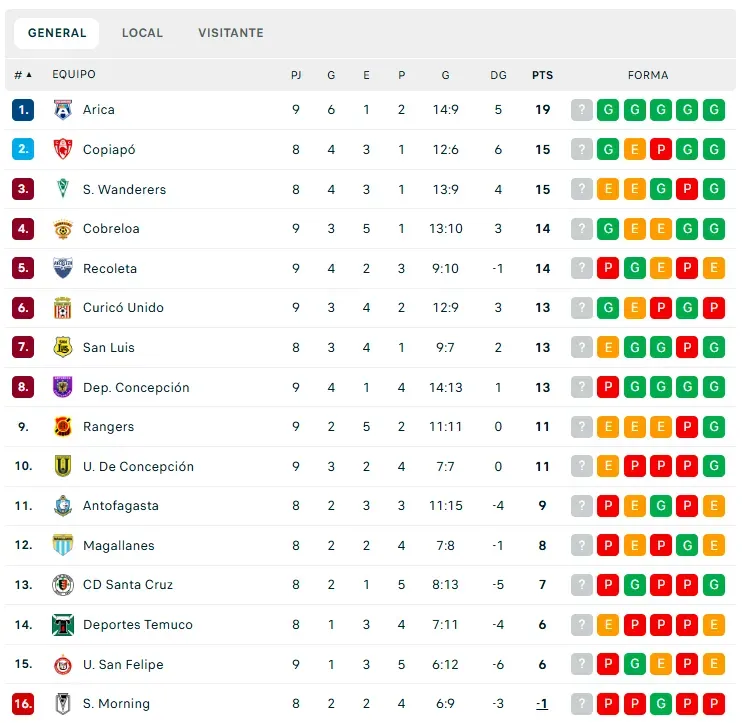742x723 pixels.
Task: Click S. Morning's rank 16 position badge
Action: coord(23,704)
